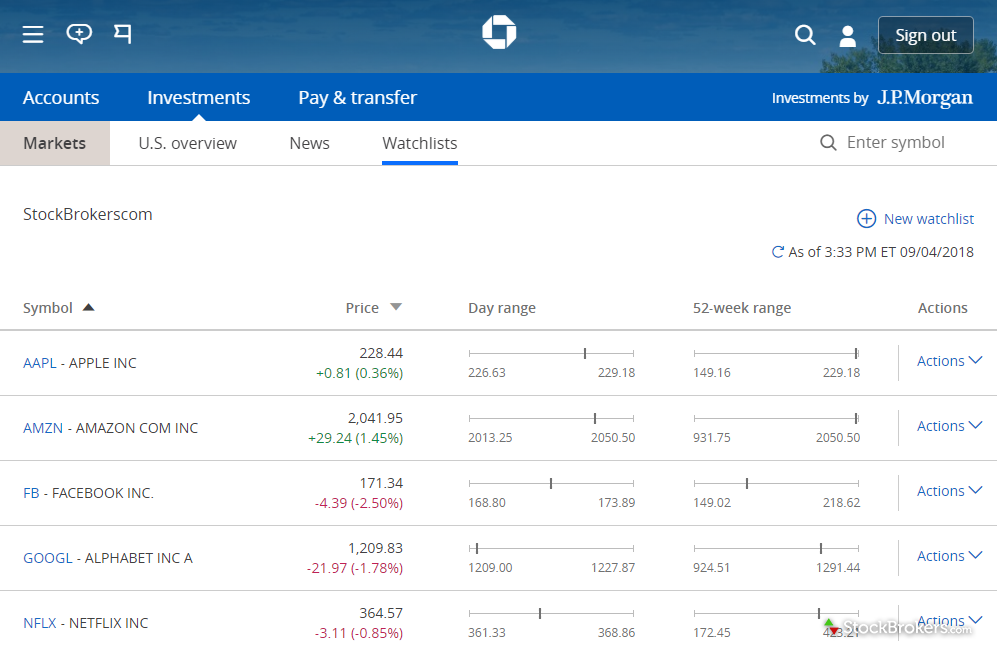Click Facebook change -4.39 (-2.50%)
Image resolution: width=997 pixels, height=651 pixels.
click(359, 503)
